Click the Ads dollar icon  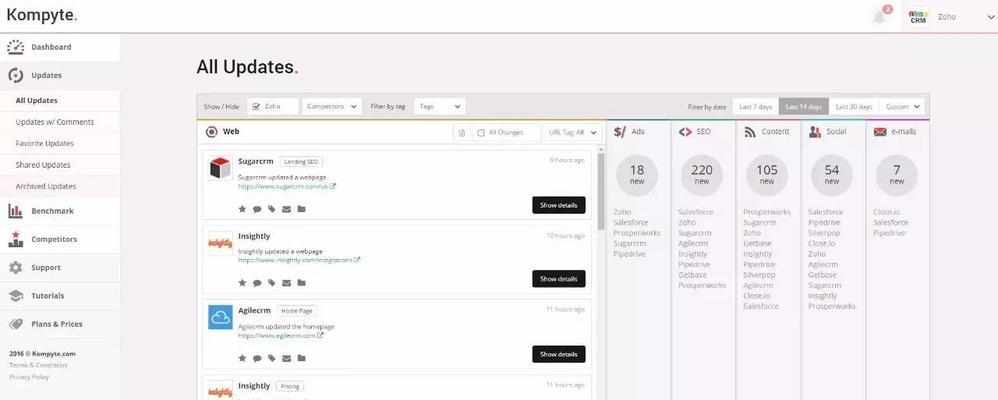point(620,132)
